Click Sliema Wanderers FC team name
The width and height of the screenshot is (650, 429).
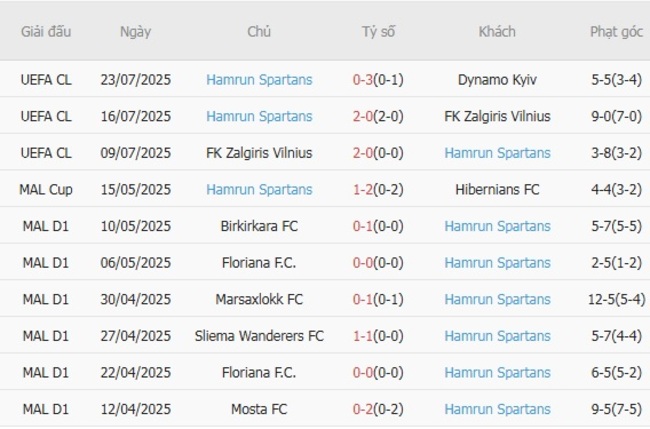tap(259, 336)
